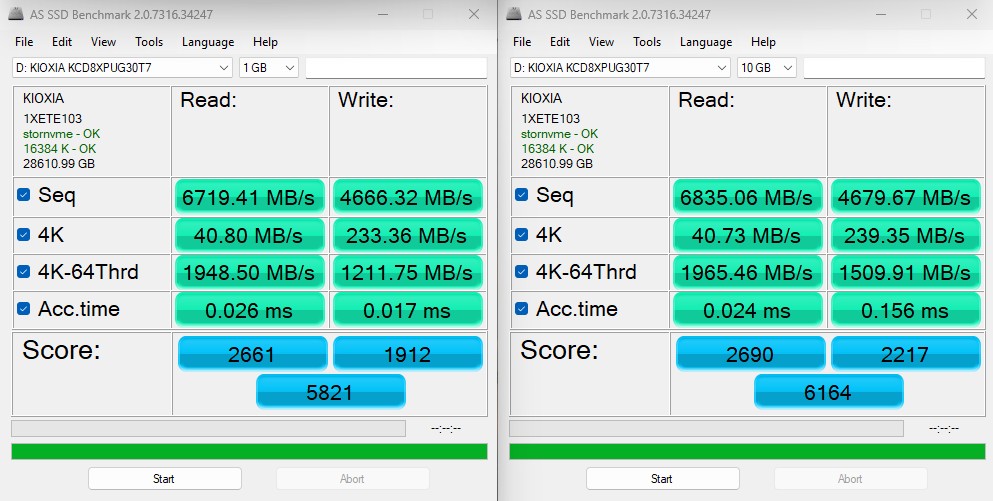Open the Tools menu in the 10 GB window
The image size is (993, 501).
click(x=647, y=42)
